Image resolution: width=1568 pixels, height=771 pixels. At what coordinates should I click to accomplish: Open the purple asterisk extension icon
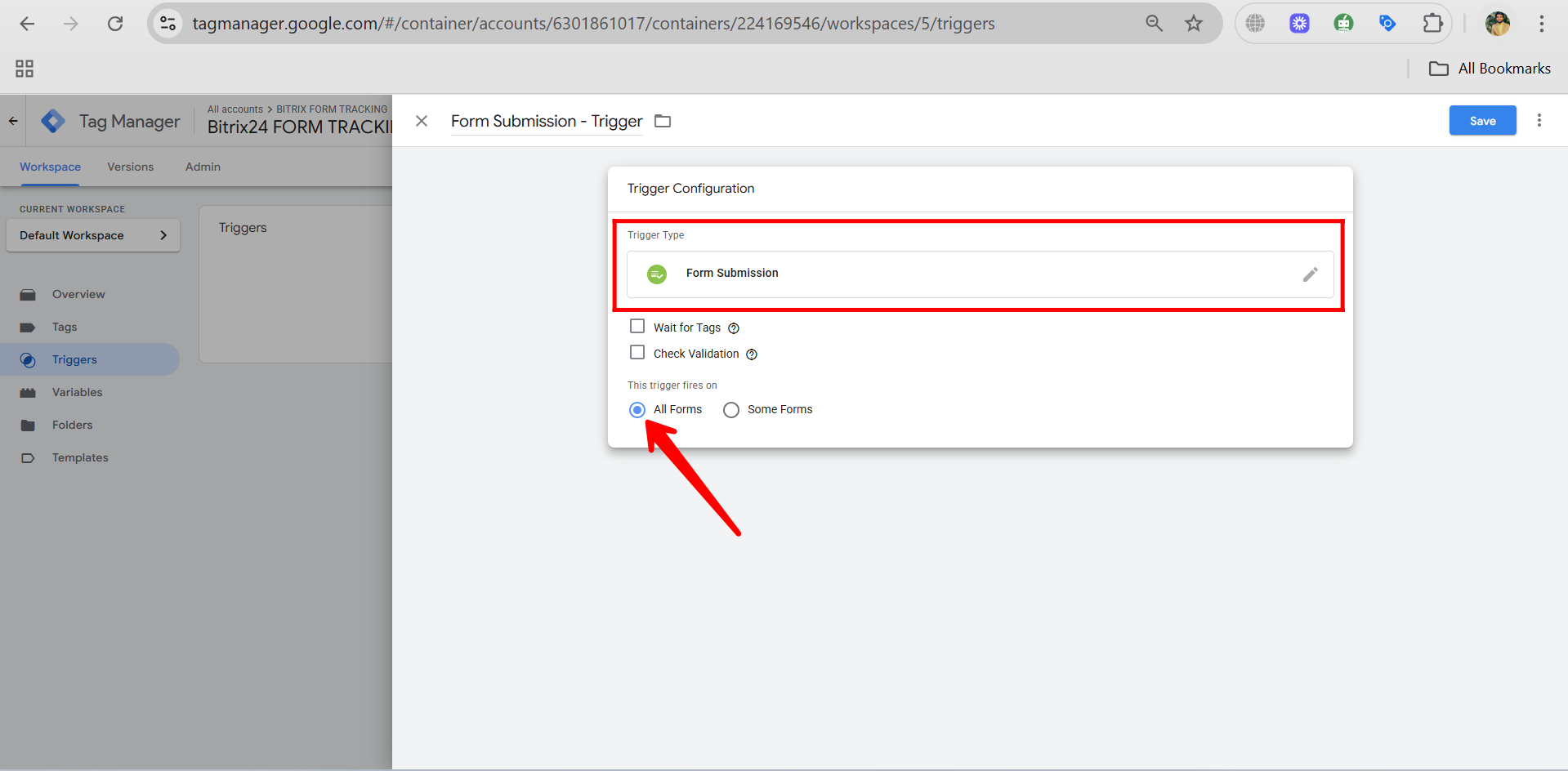click(1299, 24)
